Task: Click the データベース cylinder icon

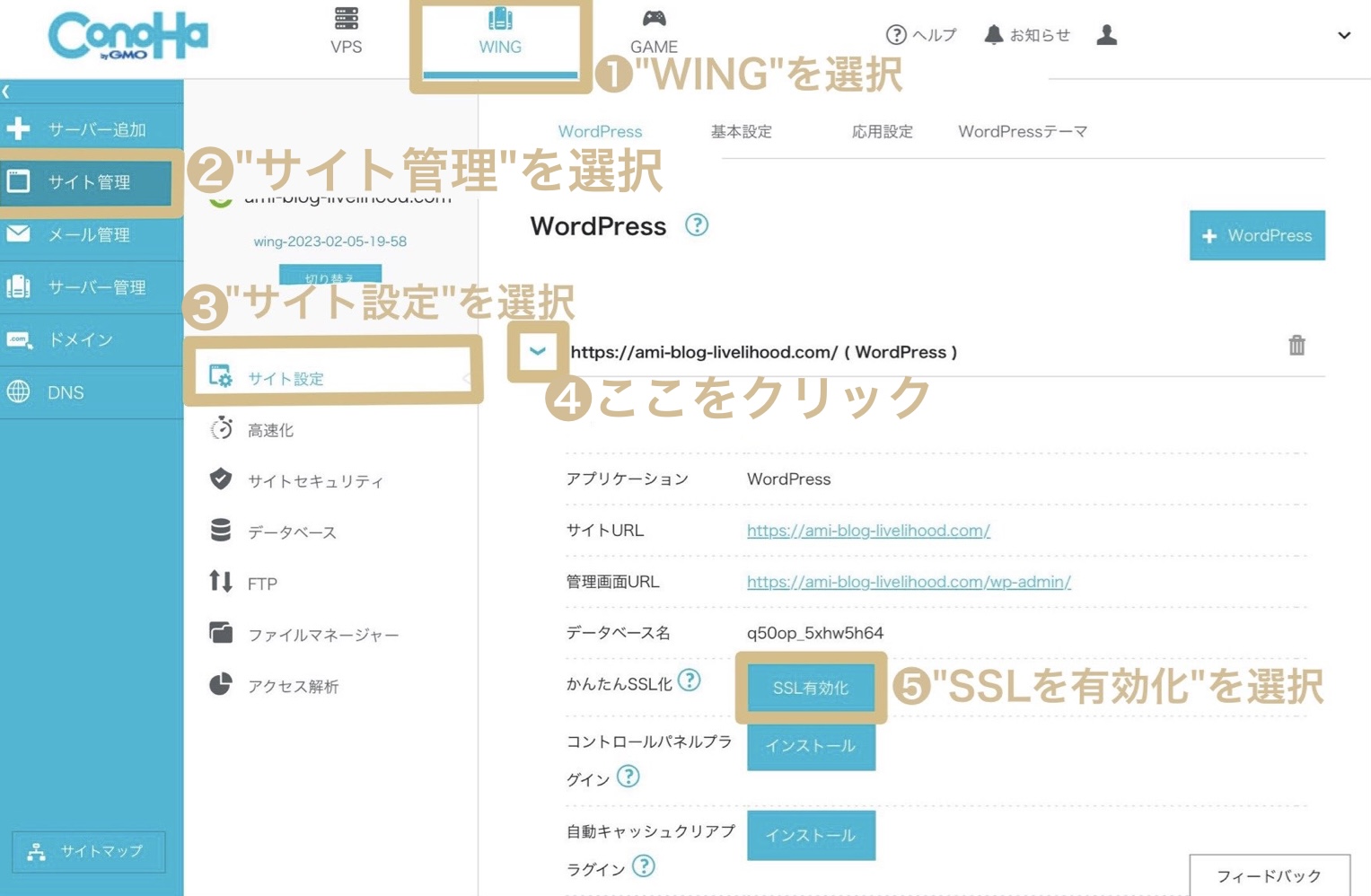Action: click(220, 530)
